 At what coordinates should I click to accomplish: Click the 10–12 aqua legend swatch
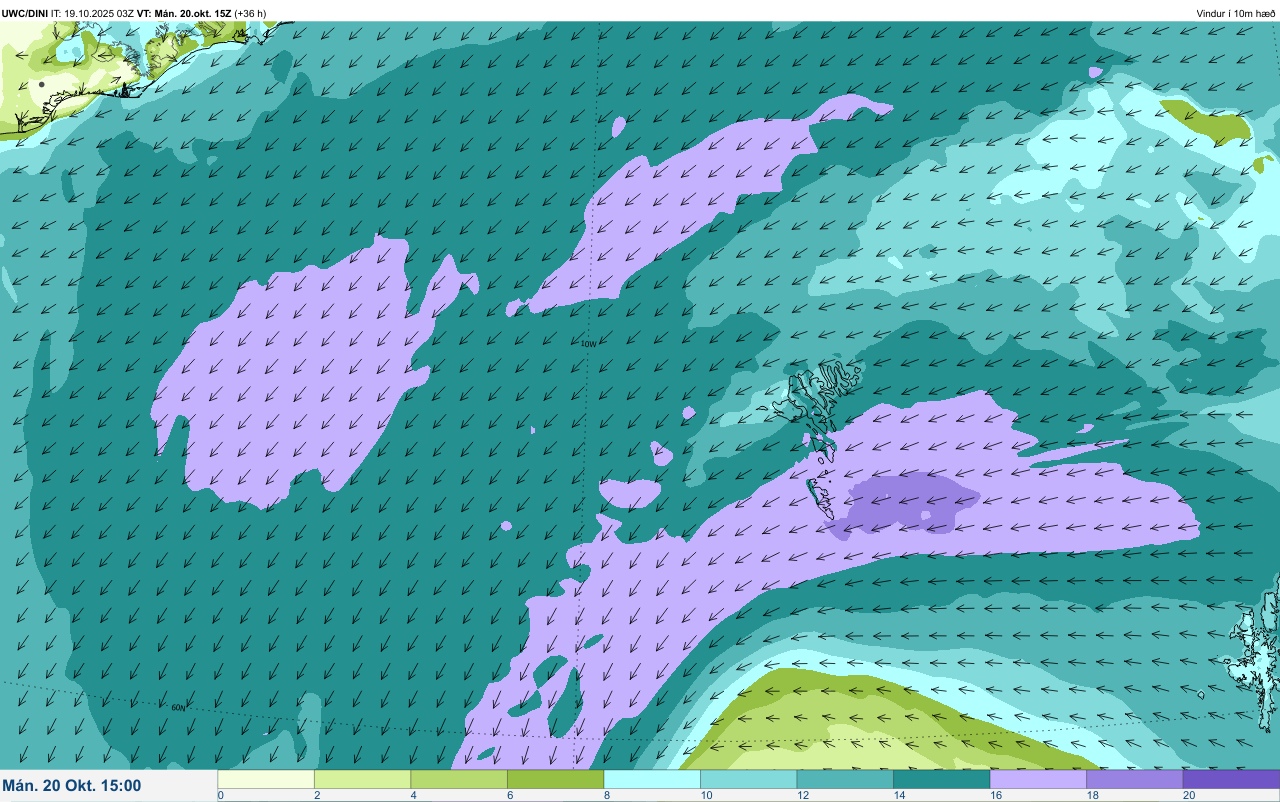(748, 779)
